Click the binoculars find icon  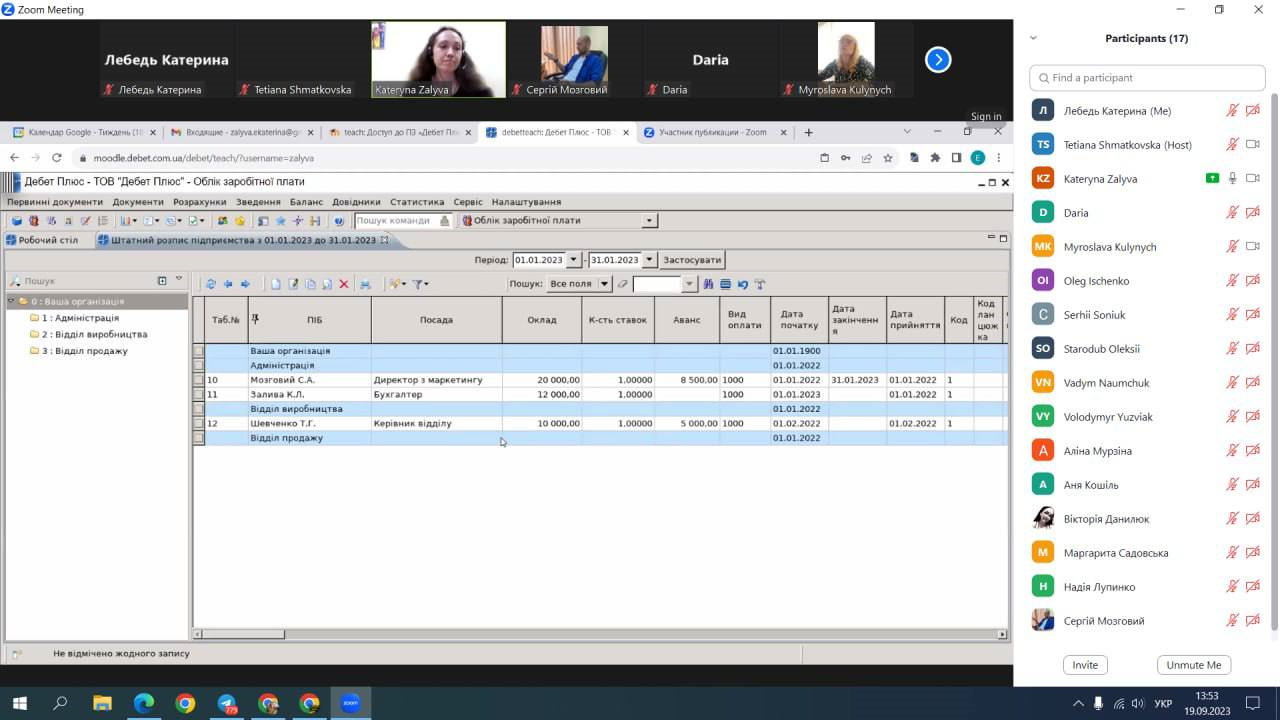pyautogui.click(x=708, y=284)
